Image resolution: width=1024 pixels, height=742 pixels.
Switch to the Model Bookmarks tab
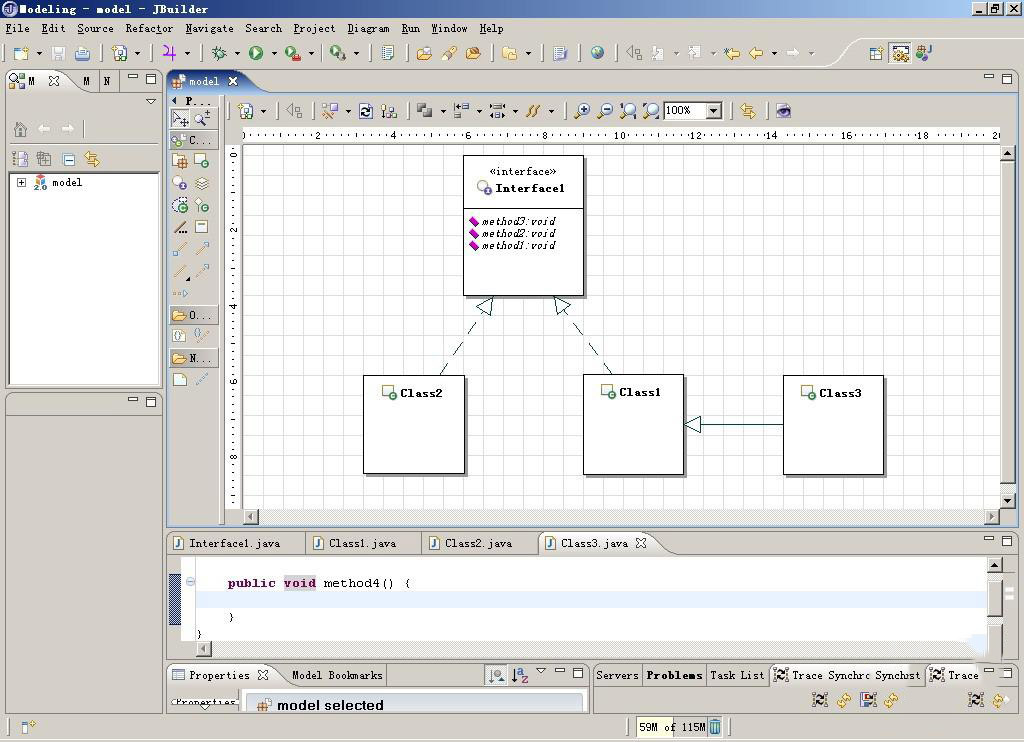337,675
